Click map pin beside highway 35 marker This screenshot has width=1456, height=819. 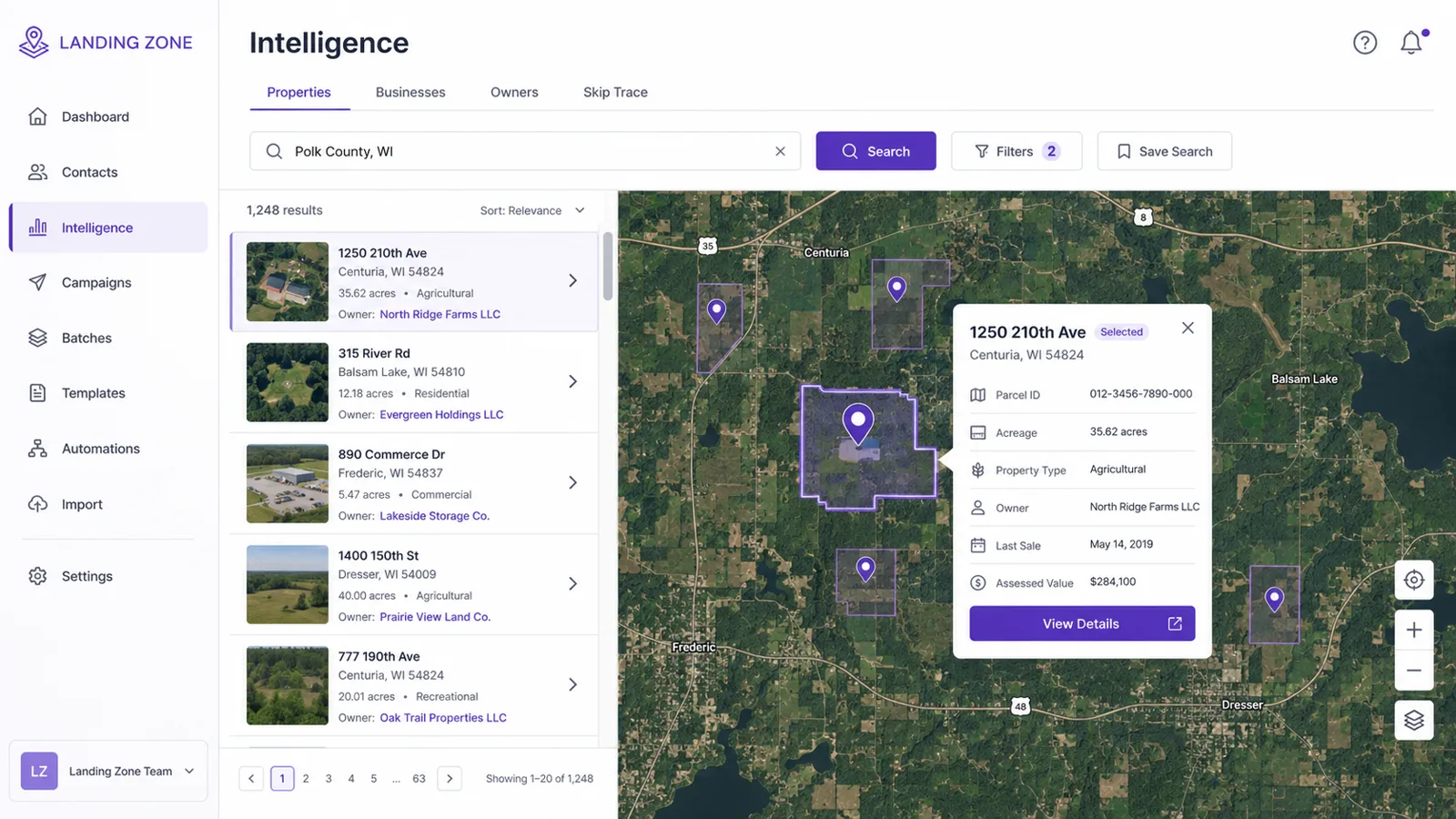point(717,311)
